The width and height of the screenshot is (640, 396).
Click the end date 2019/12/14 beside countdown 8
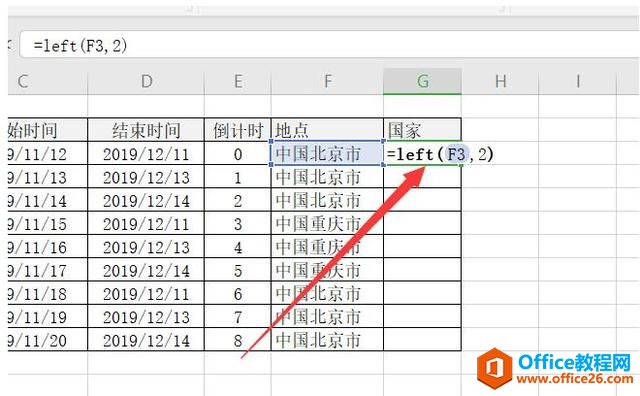pyautogui.click(x=146, y=340)
